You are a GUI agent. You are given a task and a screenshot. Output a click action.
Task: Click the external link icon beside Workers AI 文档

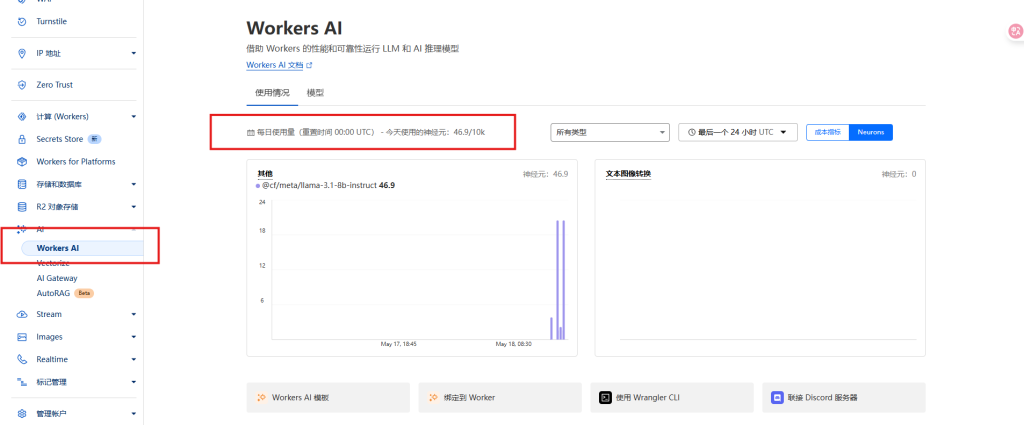[x=310, y=65]
